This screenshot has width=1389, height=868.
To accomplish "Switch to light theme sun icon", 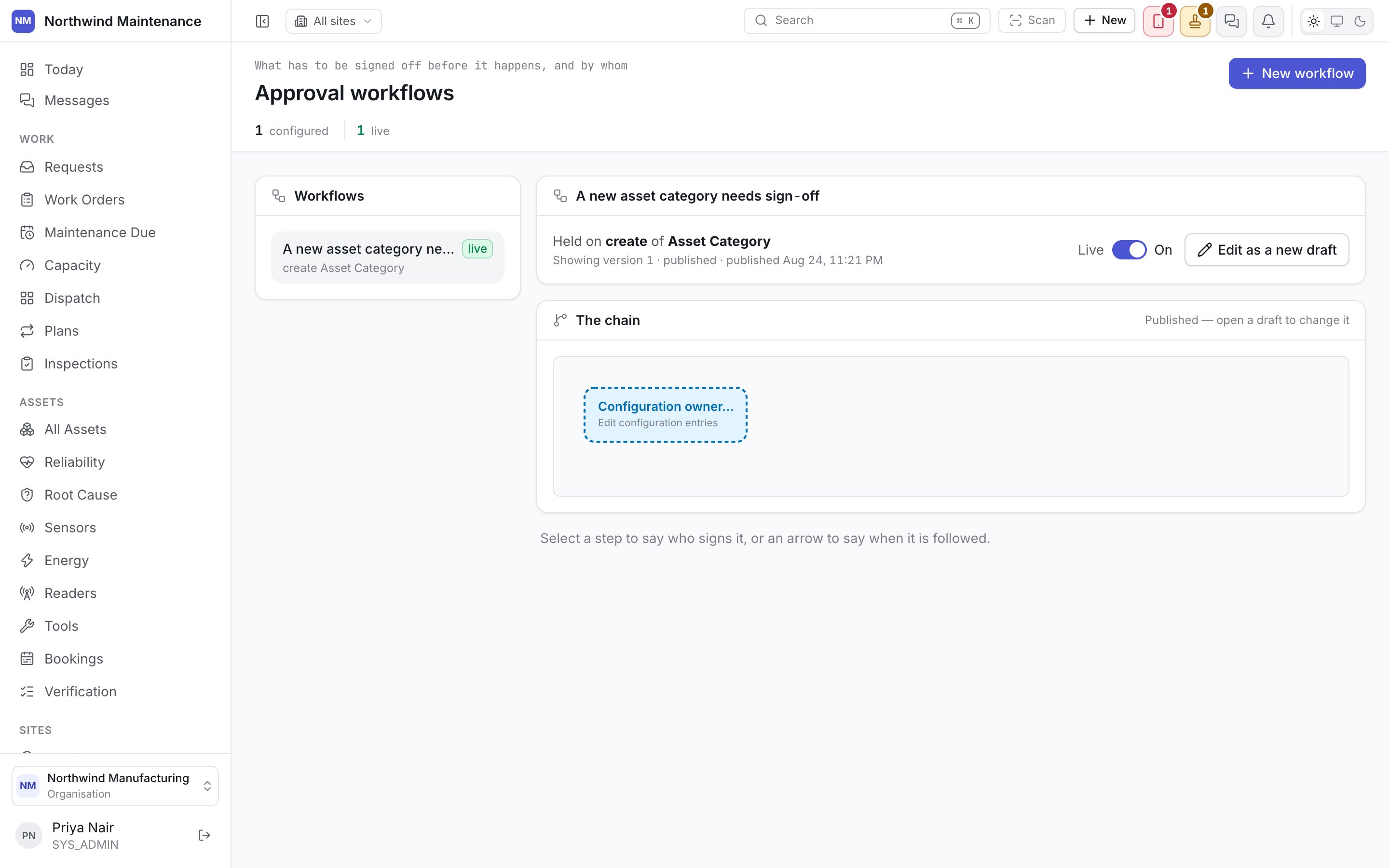I will pos(1314,21).
